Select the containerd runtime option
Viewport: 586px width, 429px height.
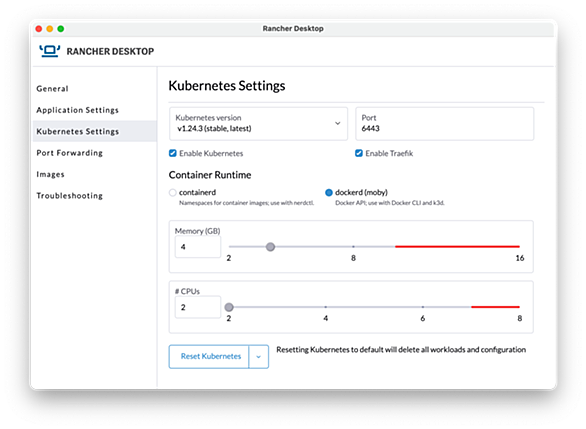click(x=172, y=193)
